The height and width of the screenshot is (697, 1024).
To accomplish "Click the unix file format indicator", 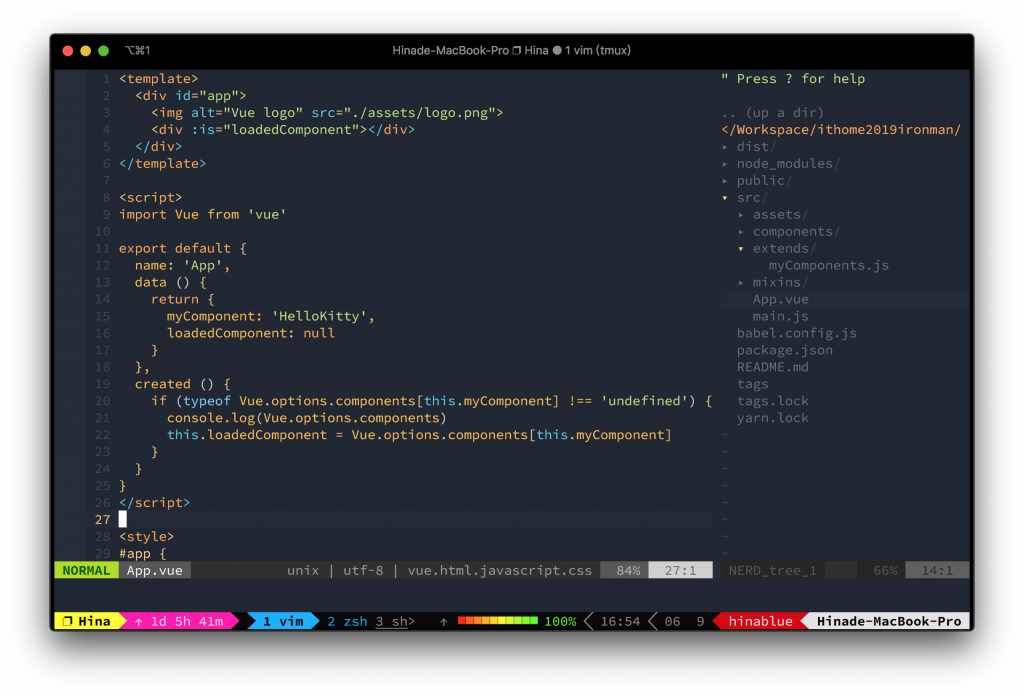I will click(303, 570).
